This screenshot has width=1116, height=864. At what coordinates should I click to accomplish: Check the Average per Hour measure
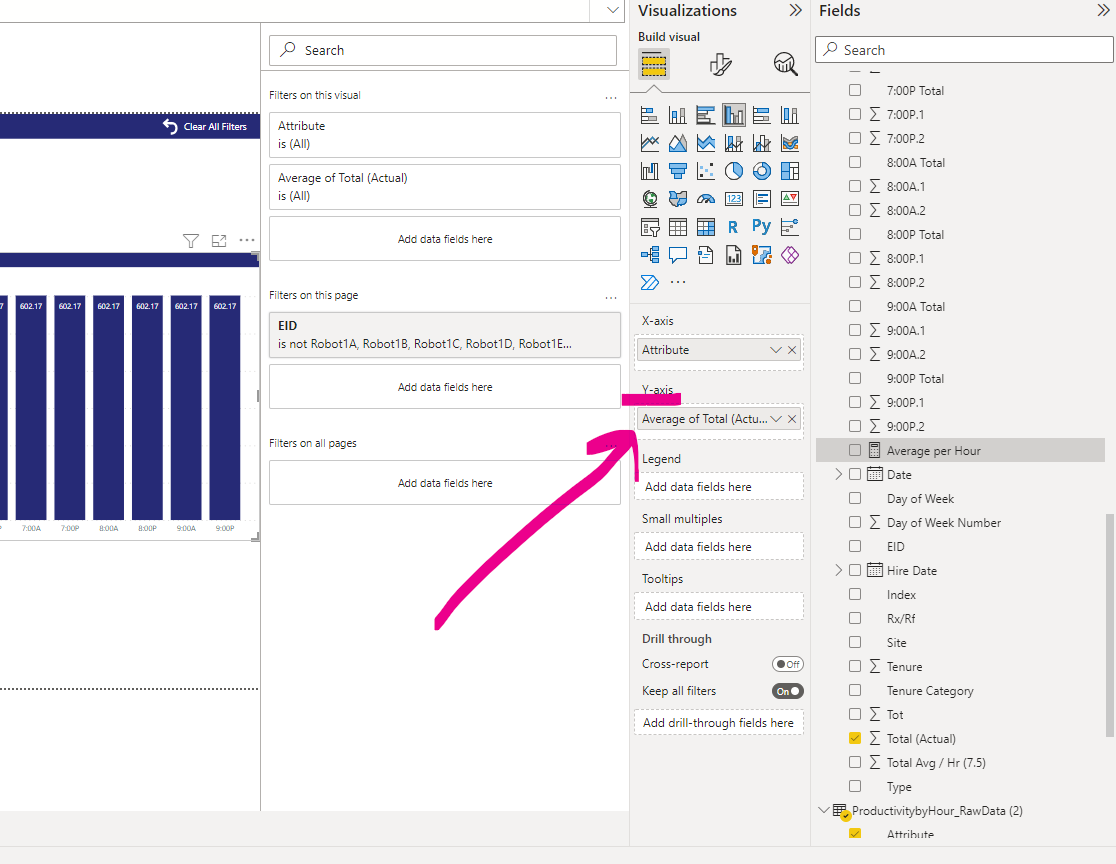(x=855, y=450)
